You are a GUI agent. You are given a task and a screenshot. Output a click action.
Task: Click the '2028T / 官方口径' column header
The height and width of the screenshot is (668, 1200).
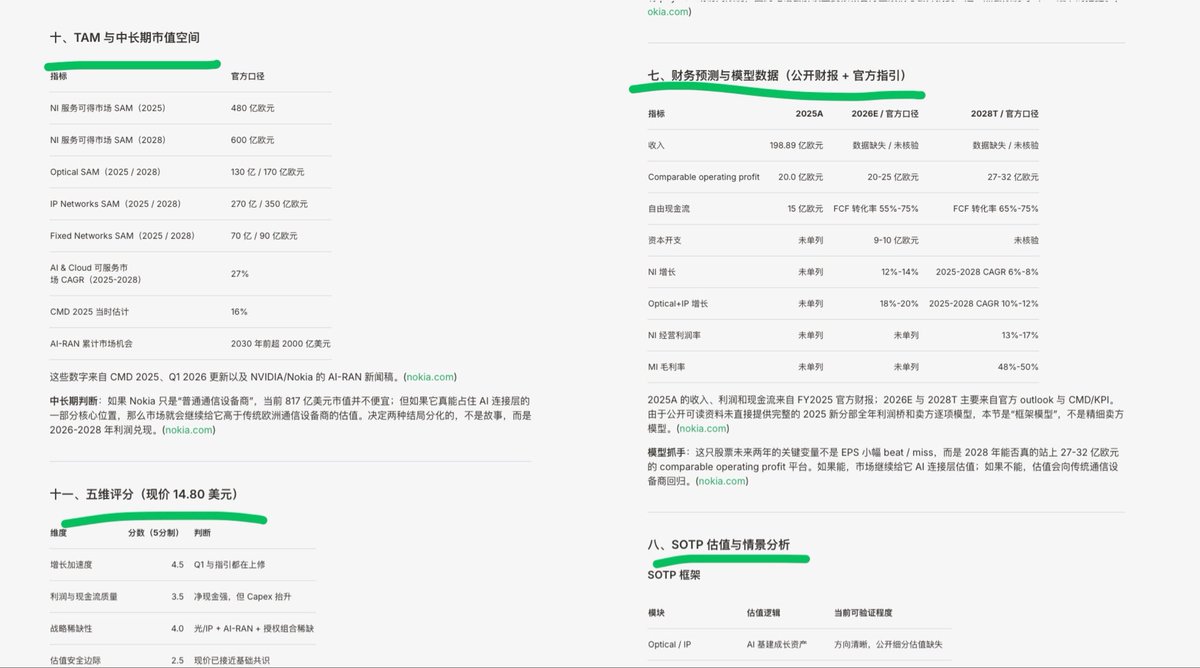(x=1004, y=114)
